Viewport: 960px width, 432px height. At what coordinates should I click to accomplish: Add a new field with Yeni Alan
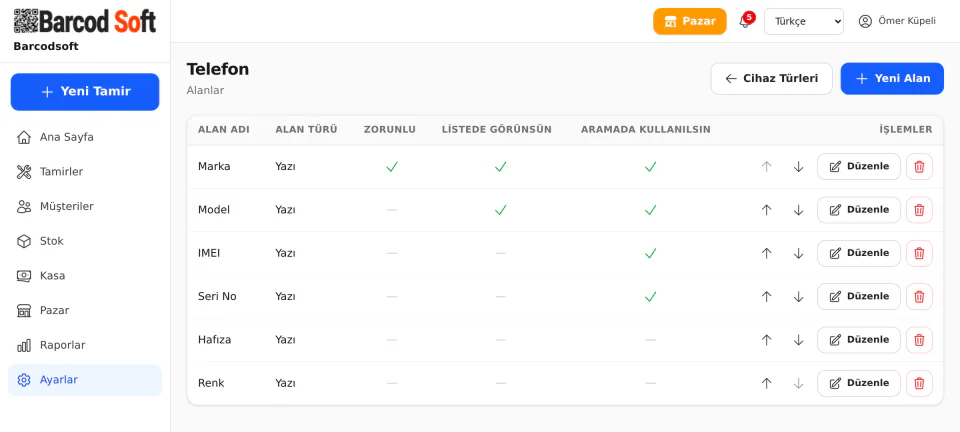(x=892, y=79)
